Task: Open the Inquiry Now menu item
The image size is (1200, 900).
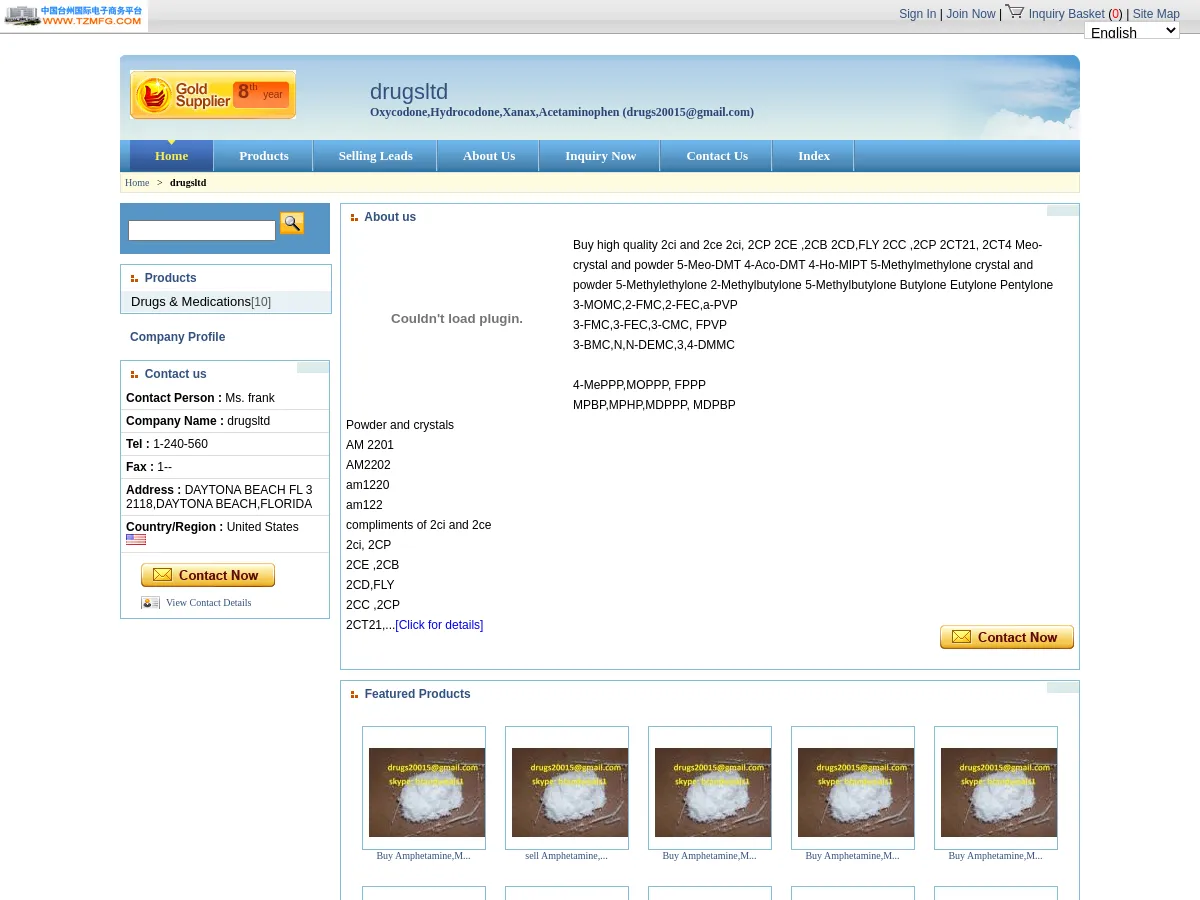Action: (600, 156)
